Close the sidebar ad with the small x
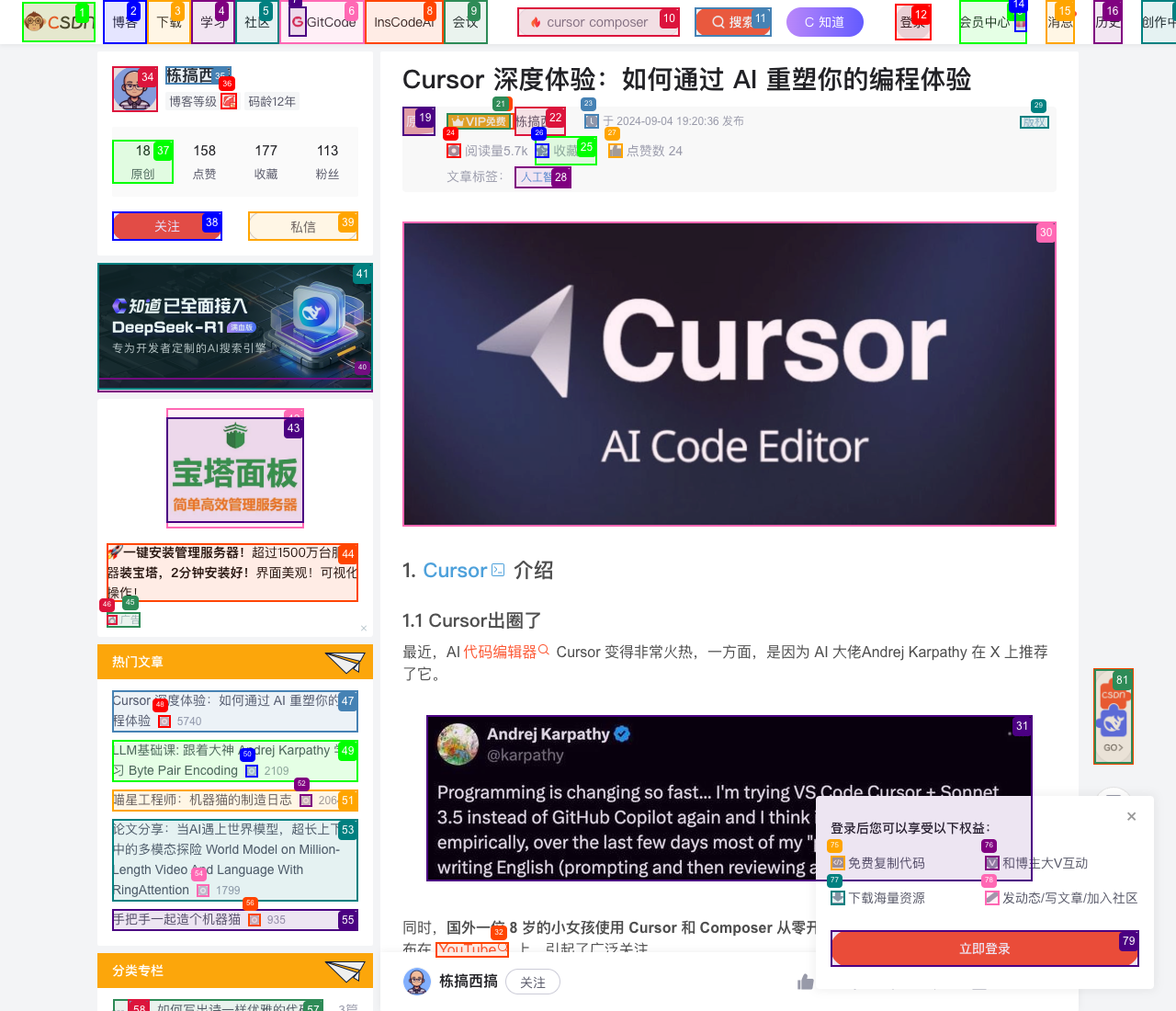The width and height of the screenshot is (1176, 1011). point(364,628)
